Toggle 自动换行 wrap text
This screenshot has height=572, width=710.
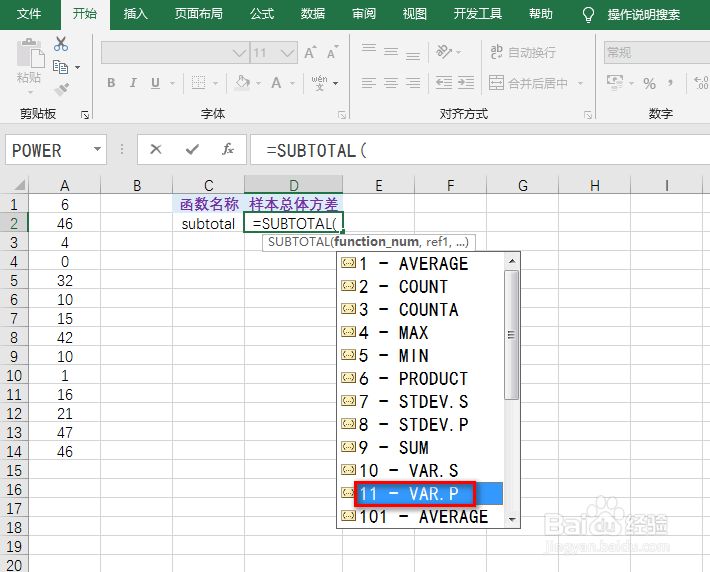click(523, 53)
